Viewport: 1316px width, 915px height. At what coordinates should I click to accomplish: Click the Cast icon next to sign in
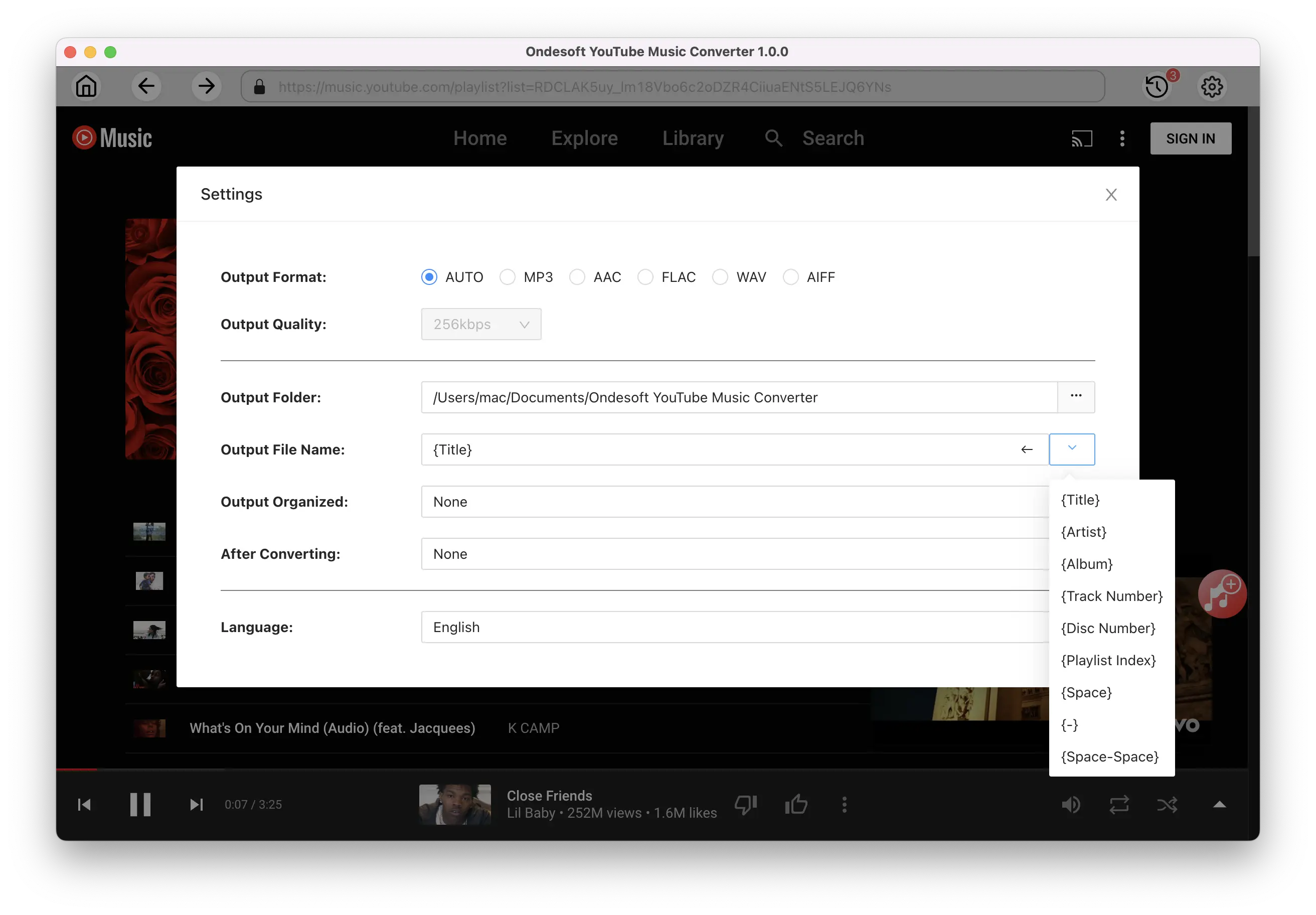pos(1082,138)
